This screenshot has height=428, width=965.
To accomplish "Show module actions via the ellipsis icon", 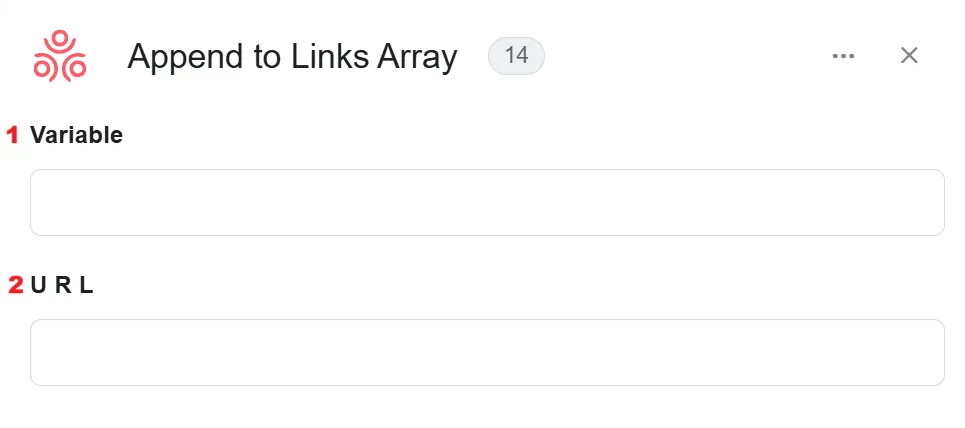I will [843, 56].
